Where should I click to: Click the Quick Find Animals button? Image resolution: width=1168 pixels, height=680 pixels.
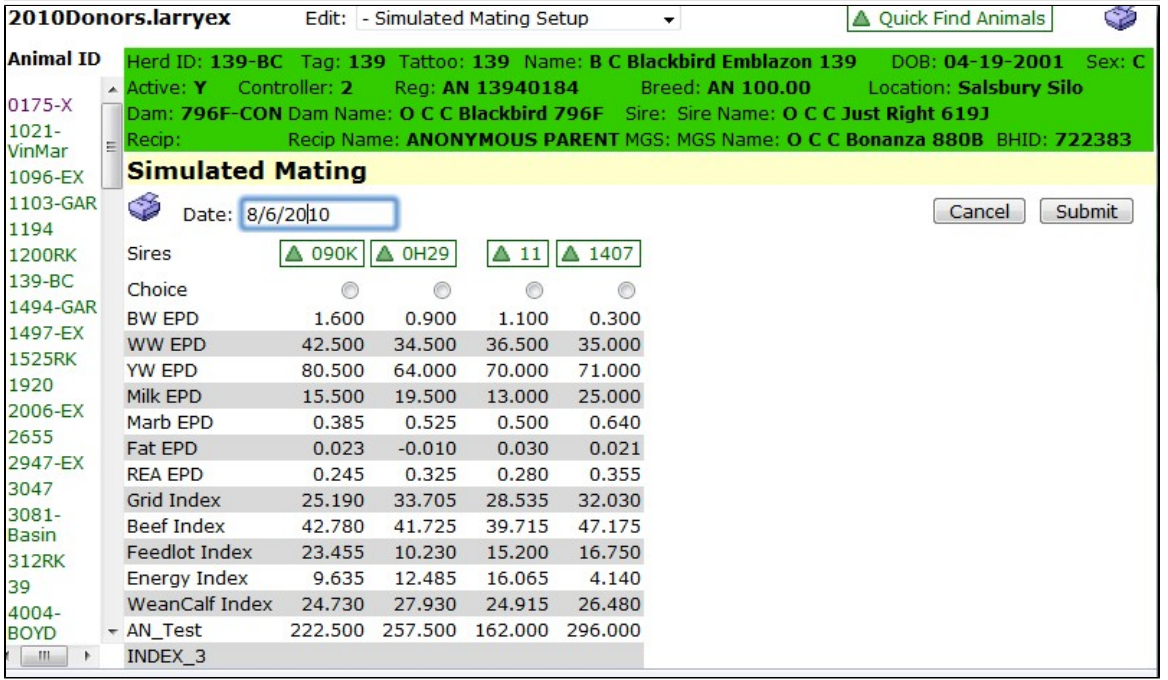949,19
